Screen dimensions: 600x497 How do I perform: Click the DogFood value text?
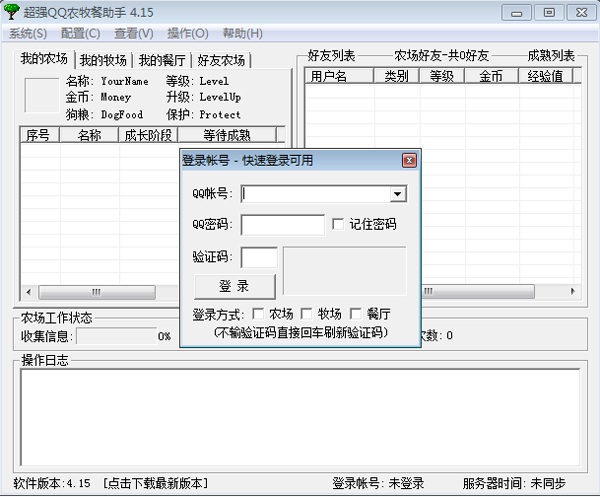pos(122,115)
